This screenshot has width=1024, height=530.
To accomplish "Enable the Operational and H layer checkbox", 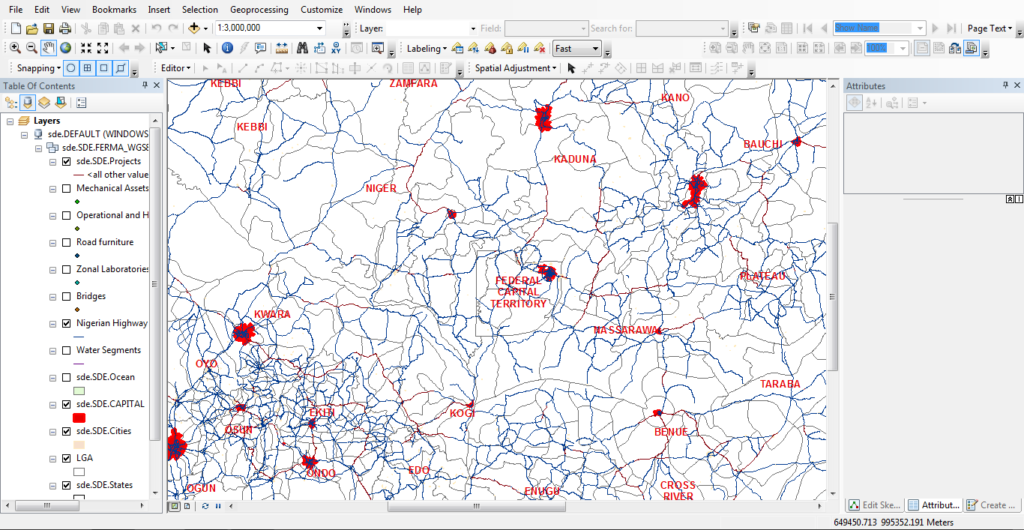I will [x=66, y=215].
